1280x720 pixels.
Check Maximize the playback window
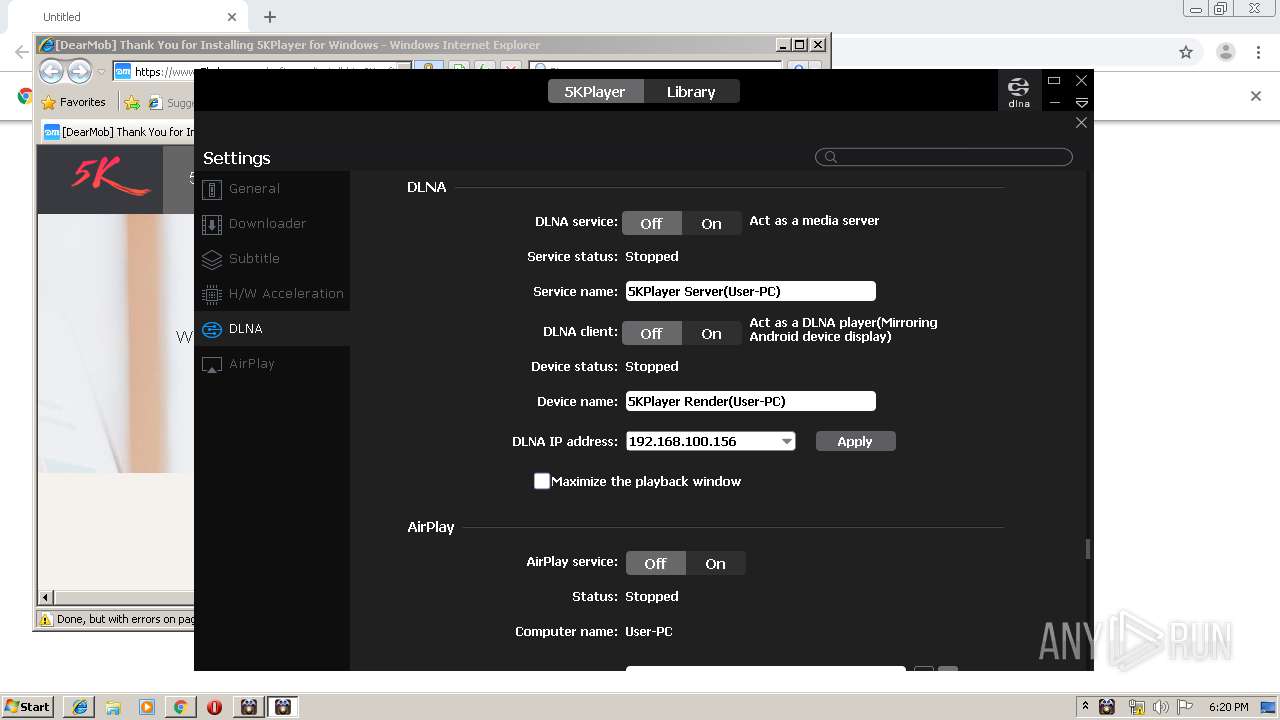tap(542, 481)
